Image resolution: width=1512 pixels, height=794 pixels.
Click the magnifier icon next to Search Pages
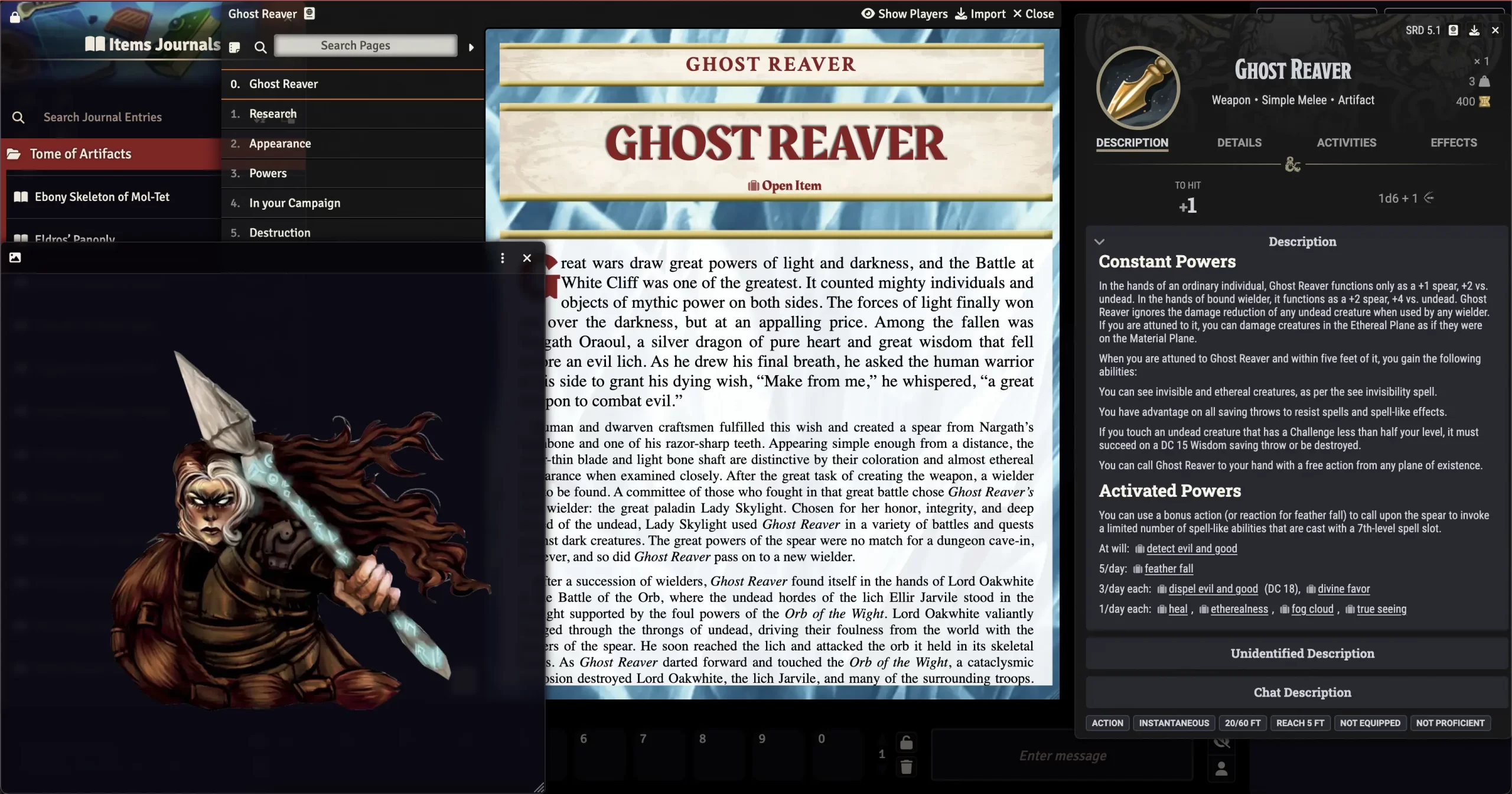tap(260, 47)
